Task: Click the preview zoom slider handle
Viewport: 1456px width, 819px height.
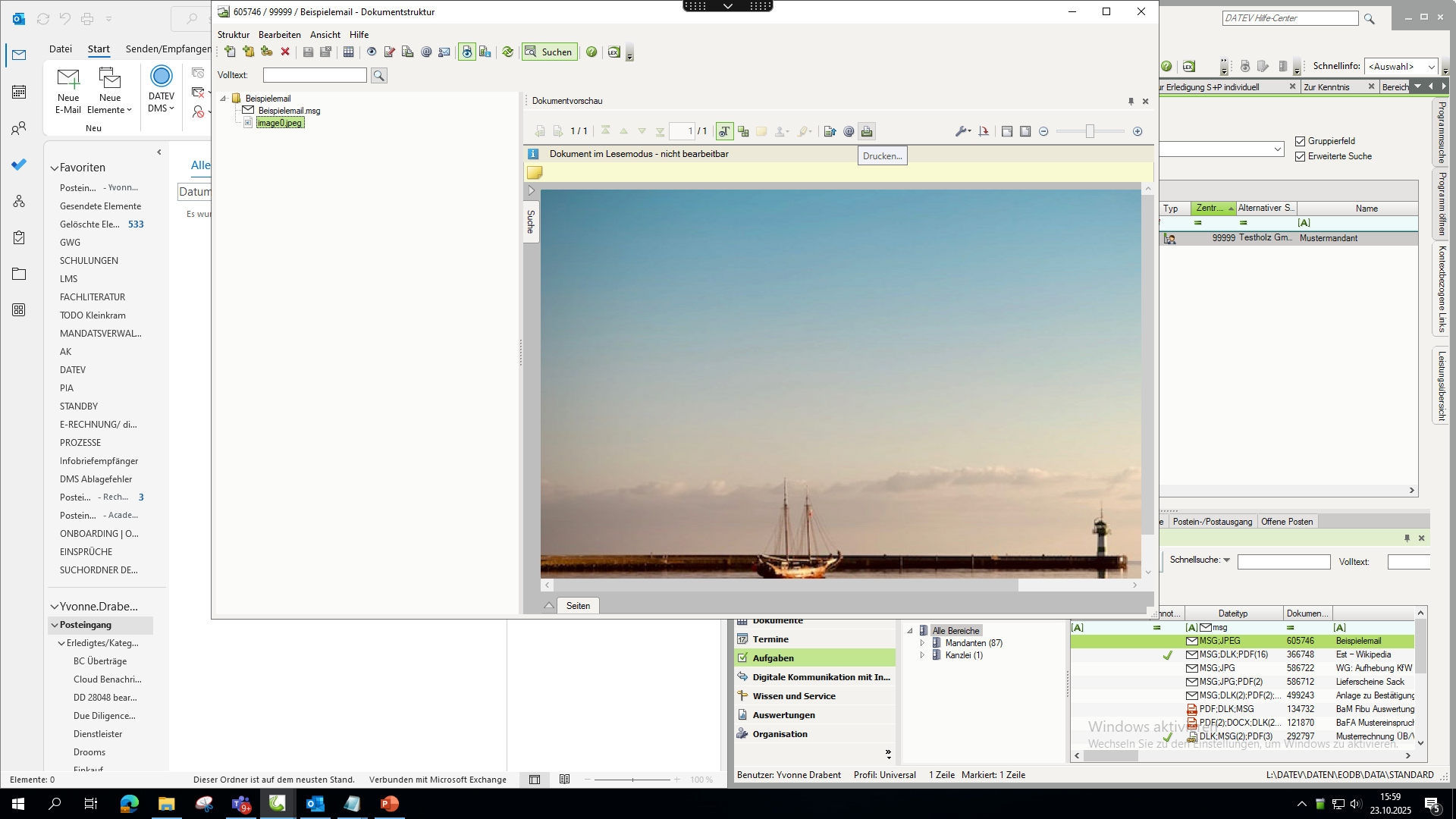Action: (1090, 131)
